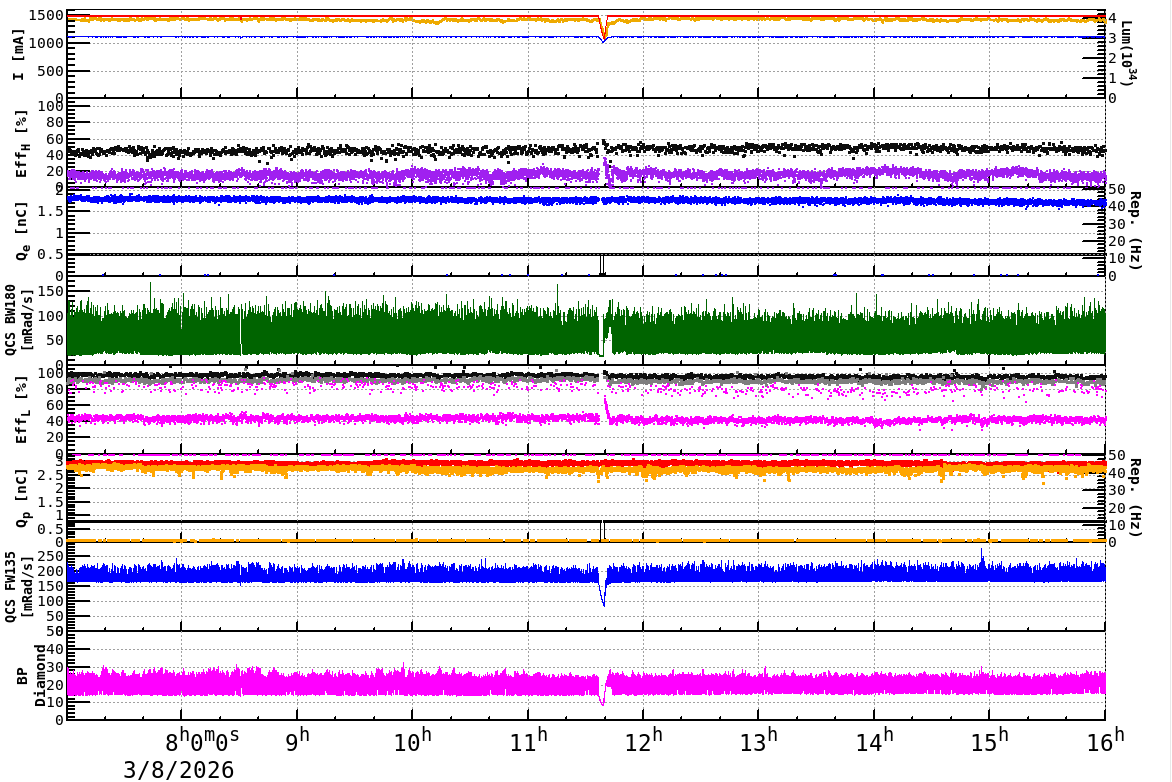Click the 14h time axis label
Screen dimensions: 1172x782
pos(875,740)
